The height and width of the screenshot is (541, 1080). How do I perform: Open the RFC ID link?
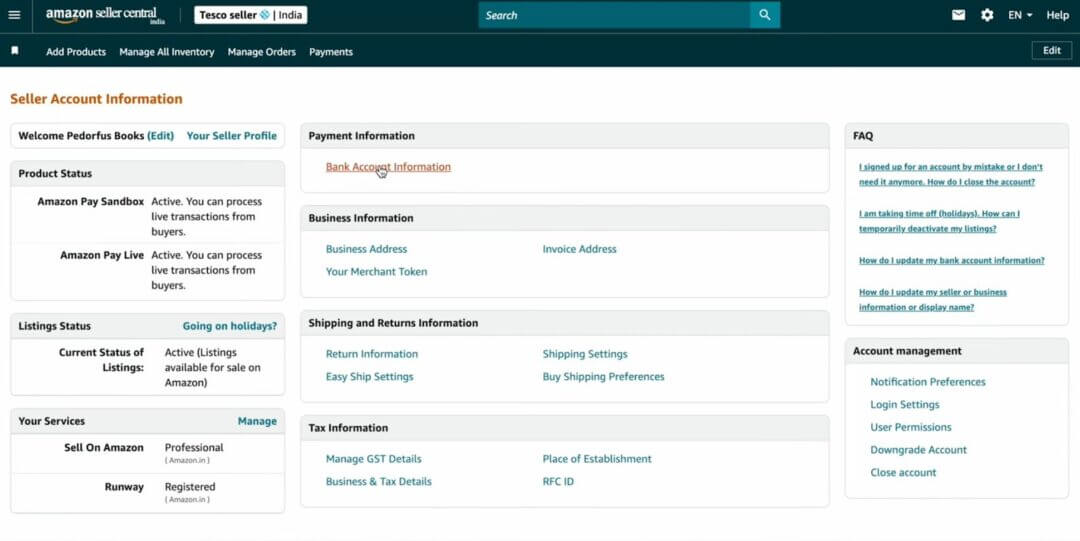coord(558,481)
